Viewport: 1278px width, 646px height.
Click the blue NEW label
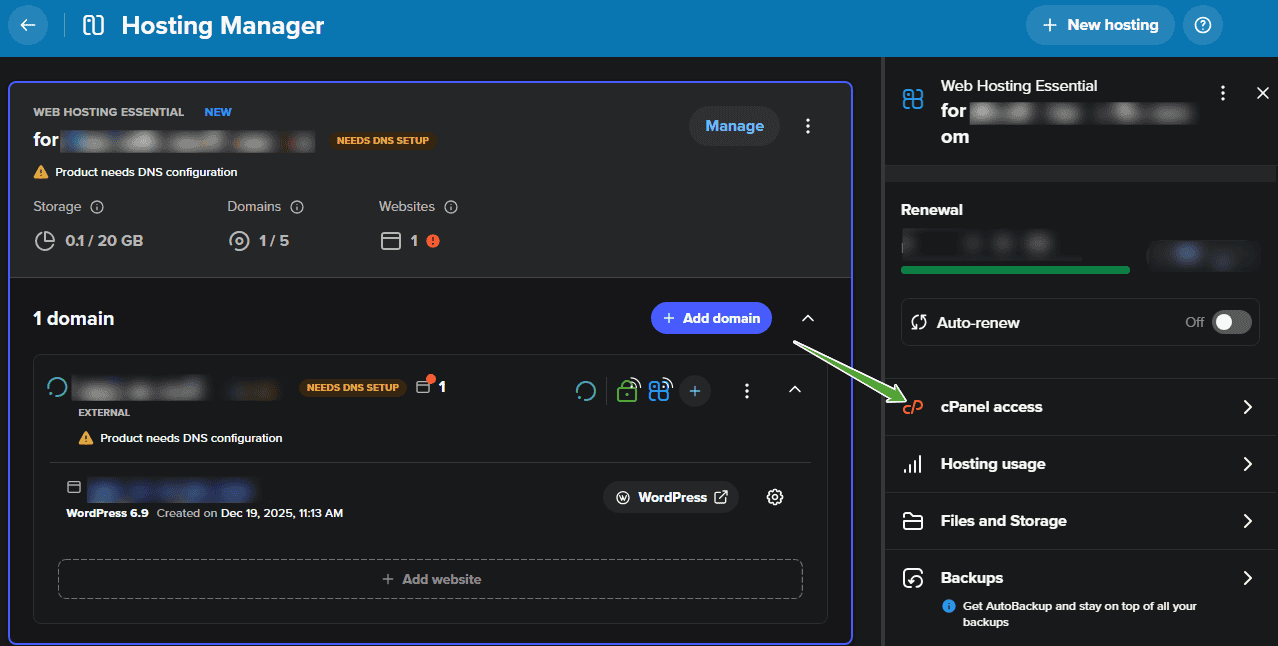click(x=218, y=112)
